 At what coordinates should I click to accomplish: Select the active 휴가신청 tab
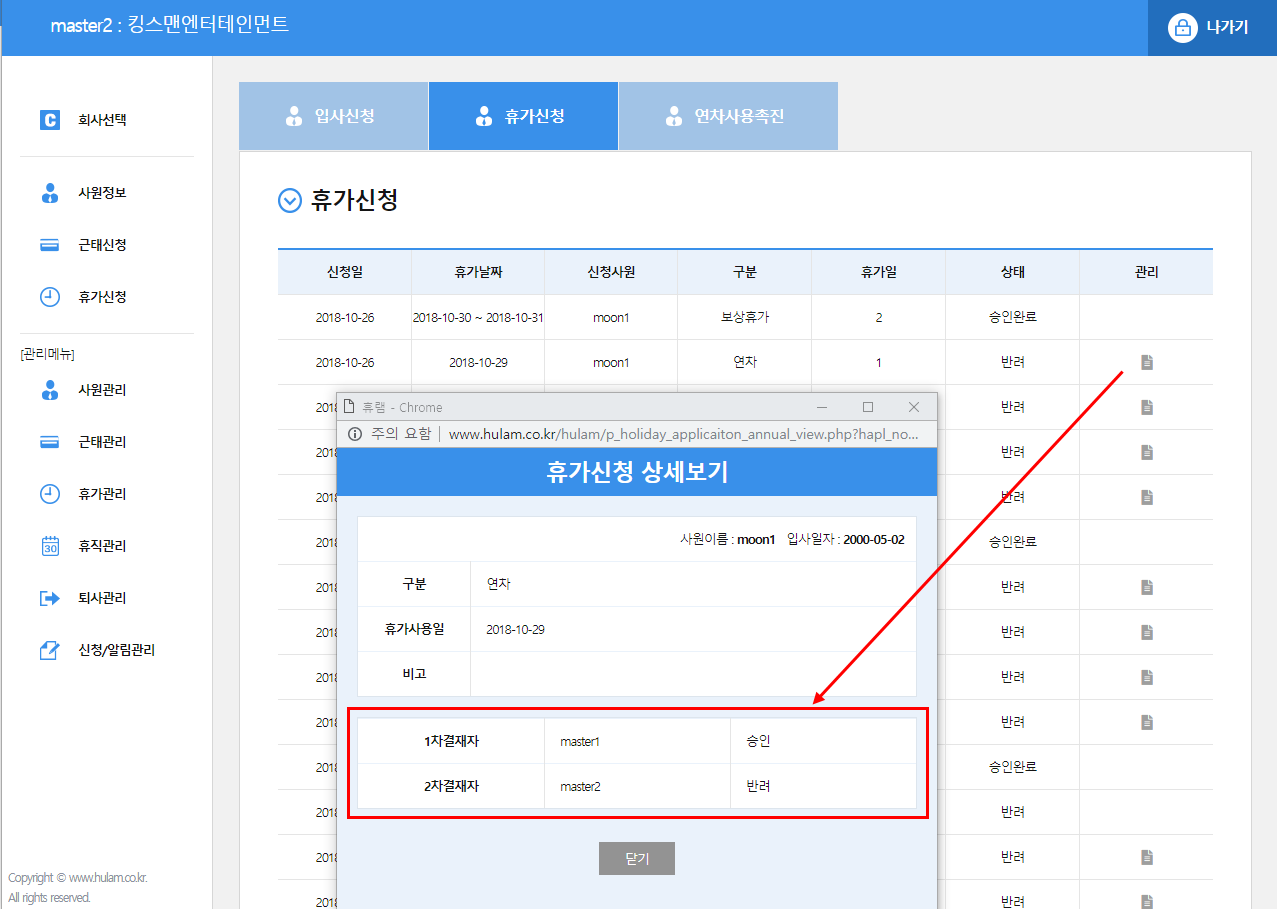click(x=523, y=116)
